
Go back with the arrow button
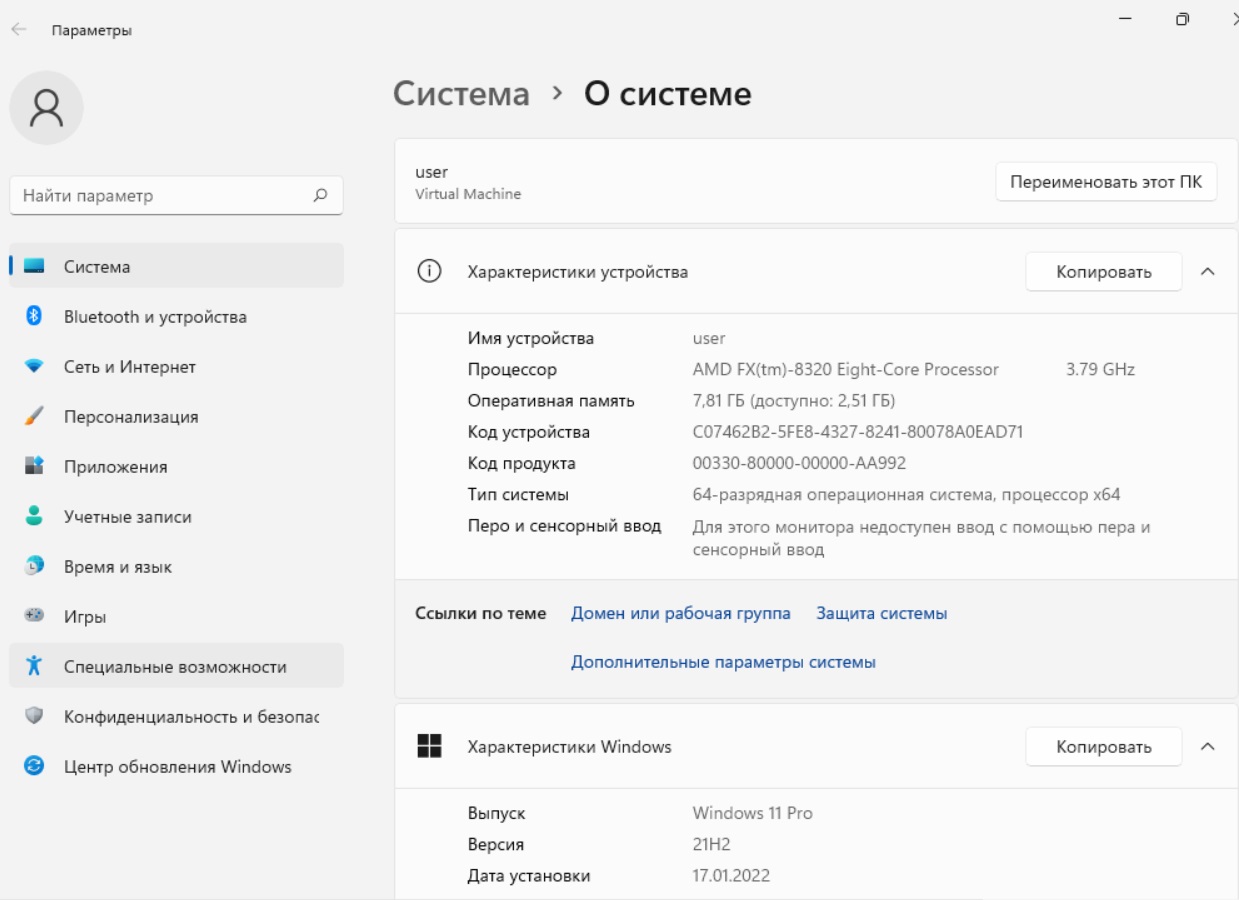(19, 30)
